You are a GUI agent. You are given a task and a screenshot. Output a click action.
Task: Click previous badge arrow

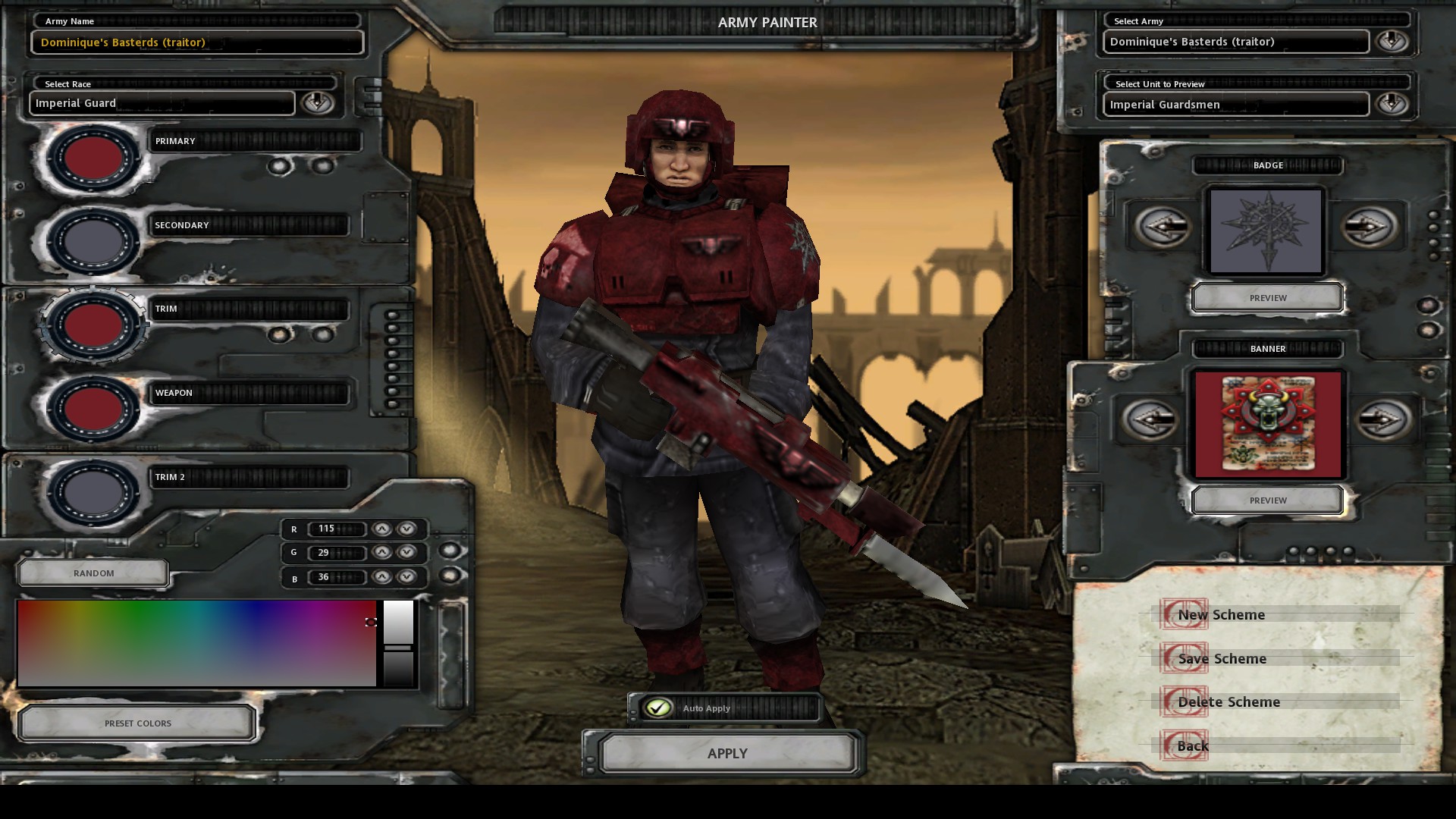pos(1163,226)
